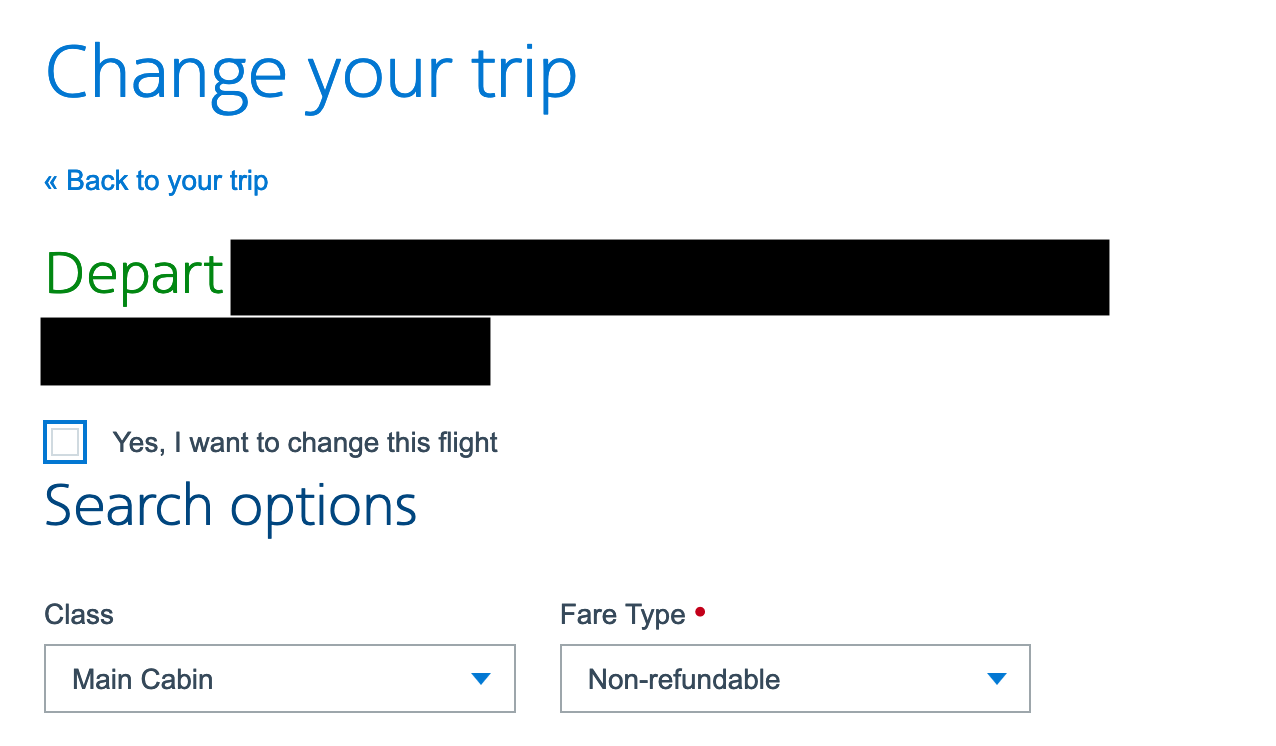The height and width of the screenshot is (746, 1276).
Task: Click the blue triangle in the Class selector
Action: [481, 678]
